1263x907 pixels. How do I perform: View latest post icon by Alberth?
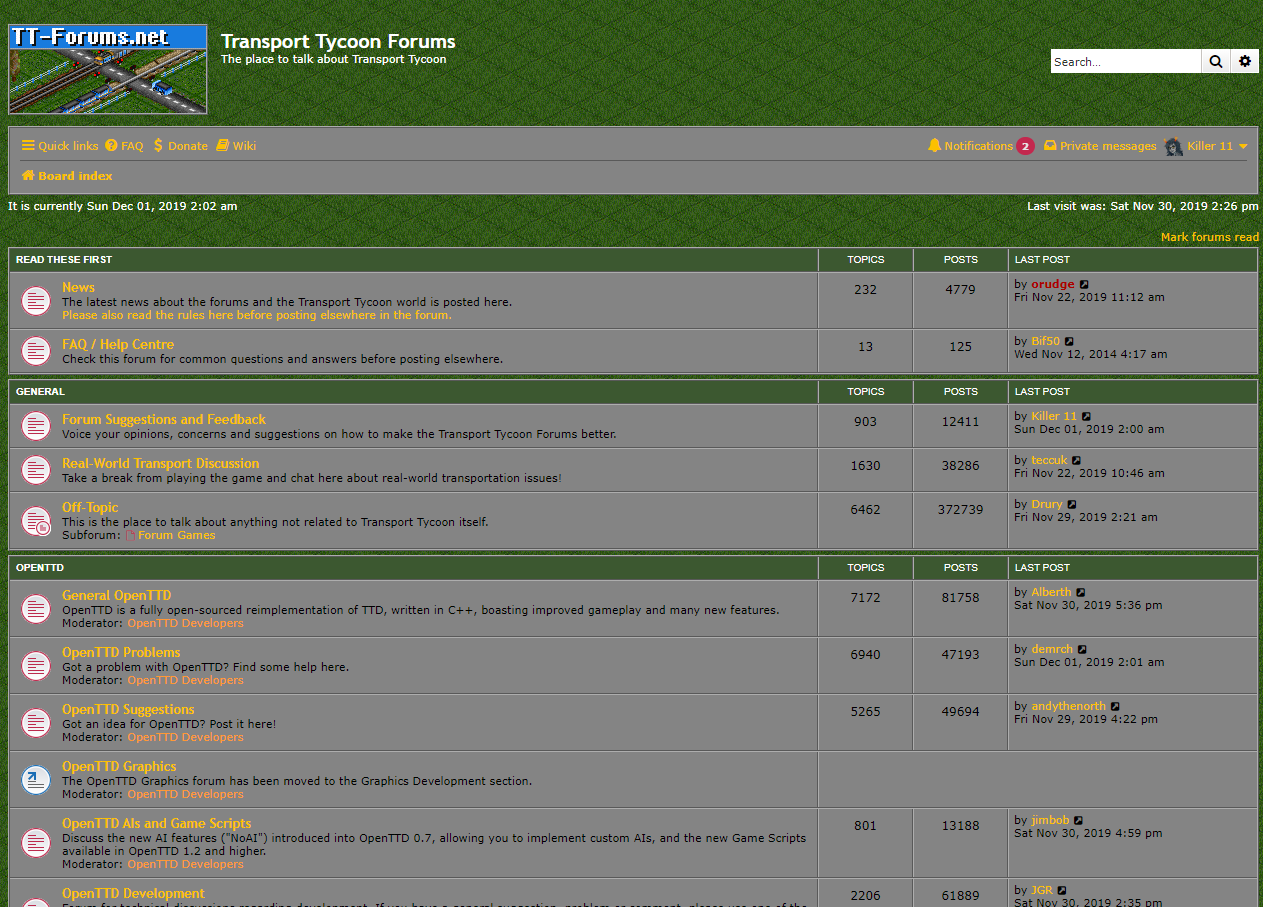1081,593
